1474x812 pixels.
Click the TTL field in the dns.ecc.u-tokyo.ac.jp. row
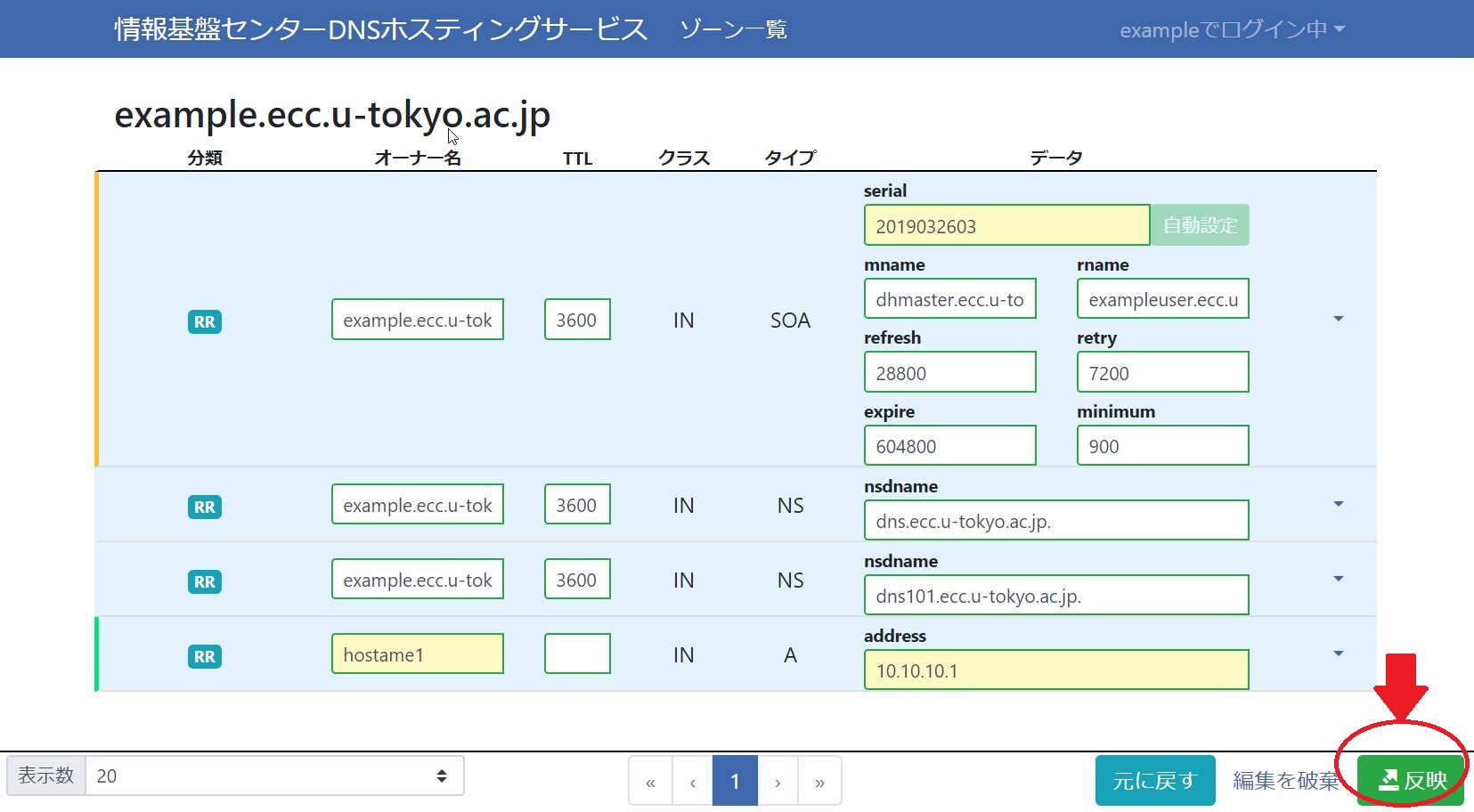click(x=577, y=505)
